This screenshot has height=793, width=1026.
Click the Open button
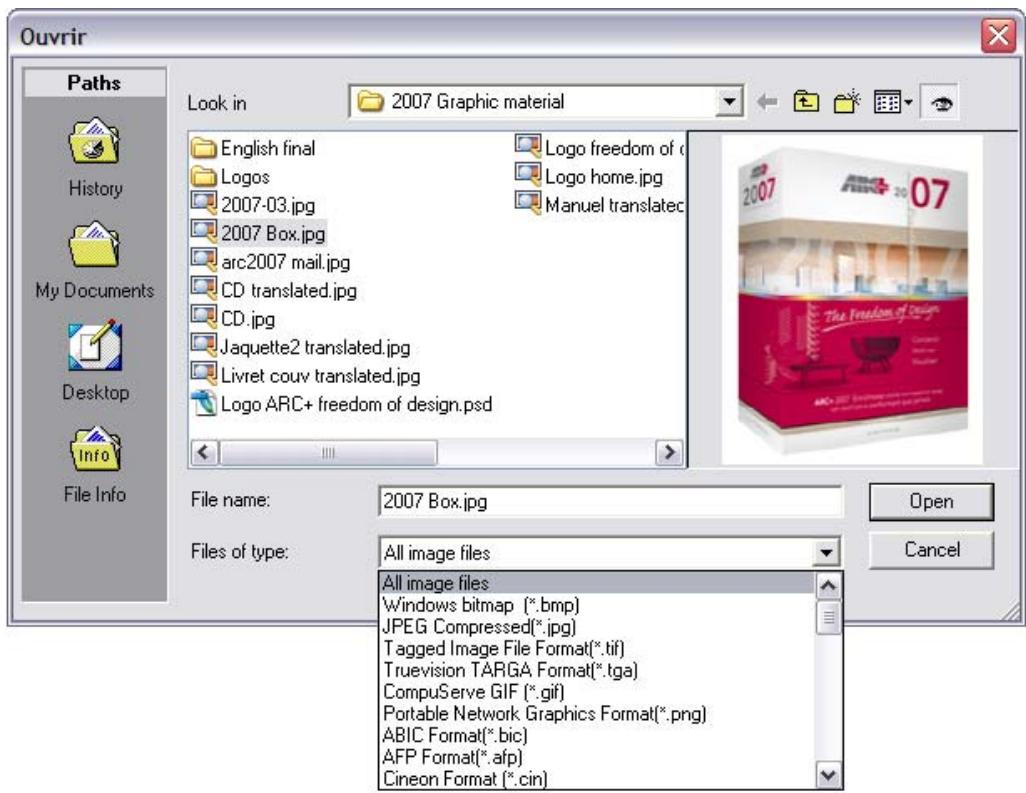coord(936,503)
